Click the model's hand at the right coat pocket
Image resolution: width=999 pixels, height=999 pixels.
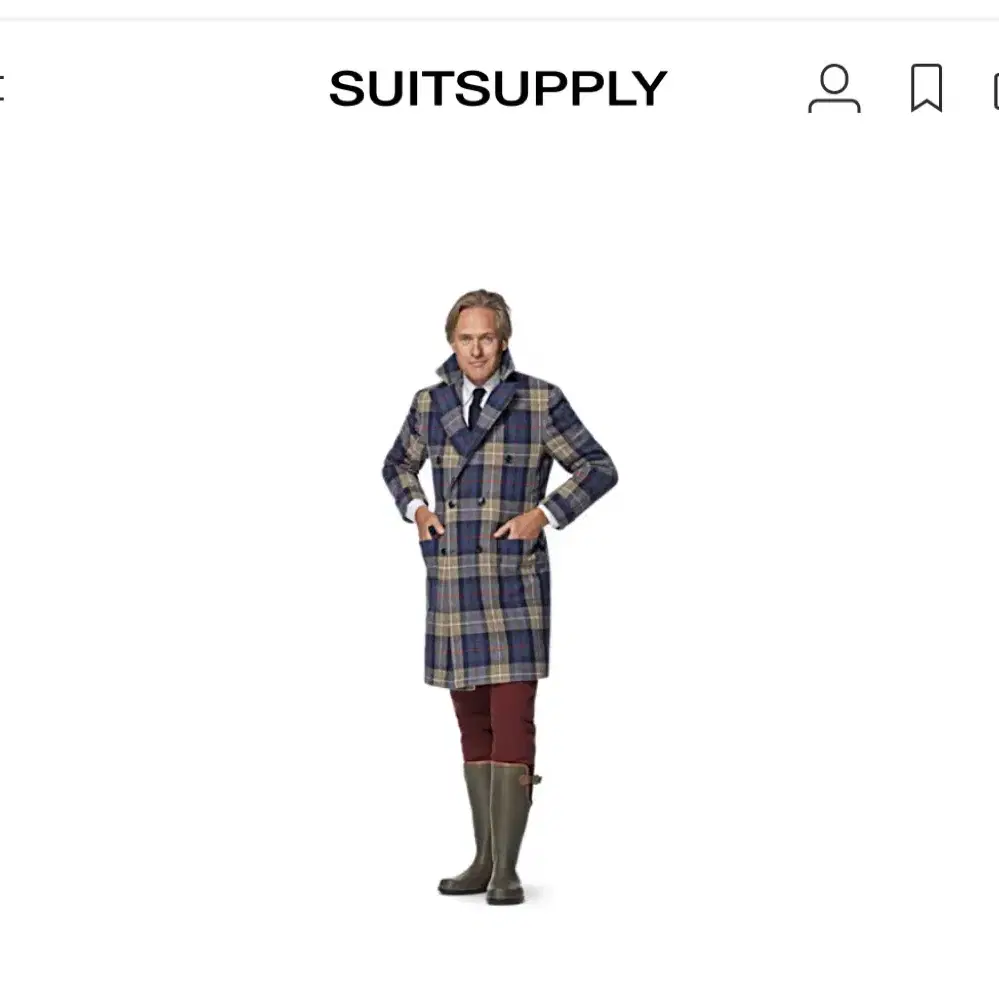pos(522,524)
